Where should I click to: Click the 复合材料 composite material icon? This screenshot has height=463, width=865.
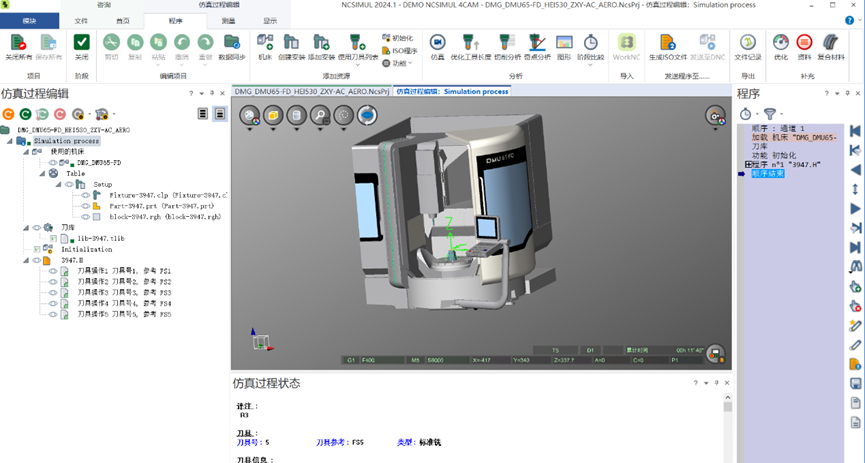coord(830,42)
